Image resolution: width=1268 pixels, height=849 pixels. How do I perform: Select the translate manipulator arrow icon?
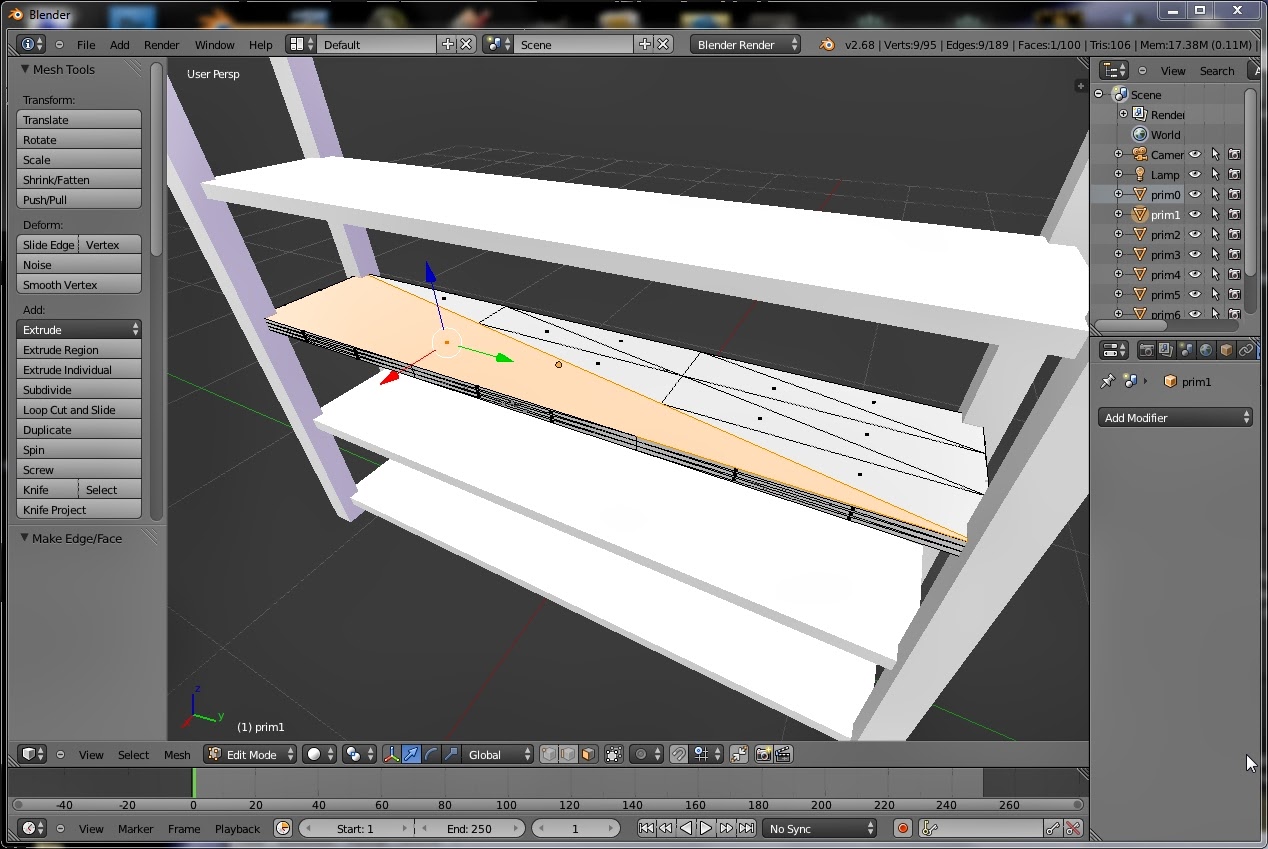click(411, 755)
